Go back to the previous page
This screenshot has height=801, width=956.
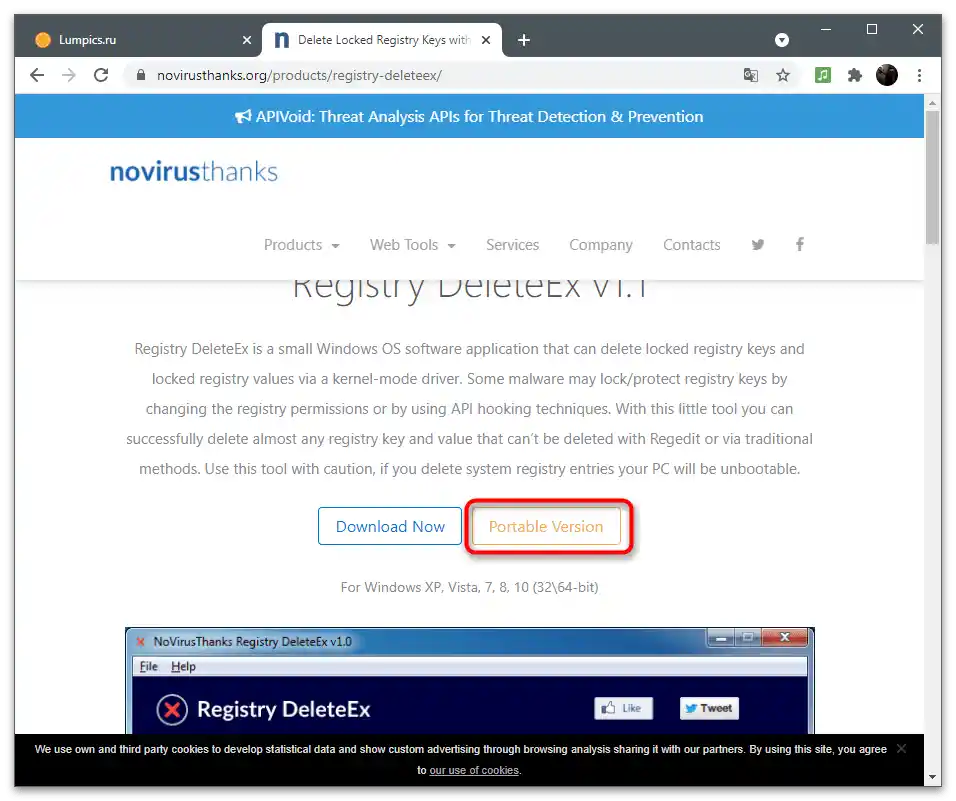click(x=37, y=75)
